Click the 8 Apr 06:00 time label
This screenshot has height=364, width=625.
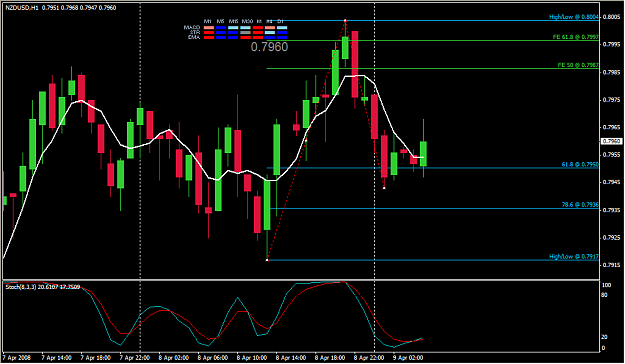point(213,358)
